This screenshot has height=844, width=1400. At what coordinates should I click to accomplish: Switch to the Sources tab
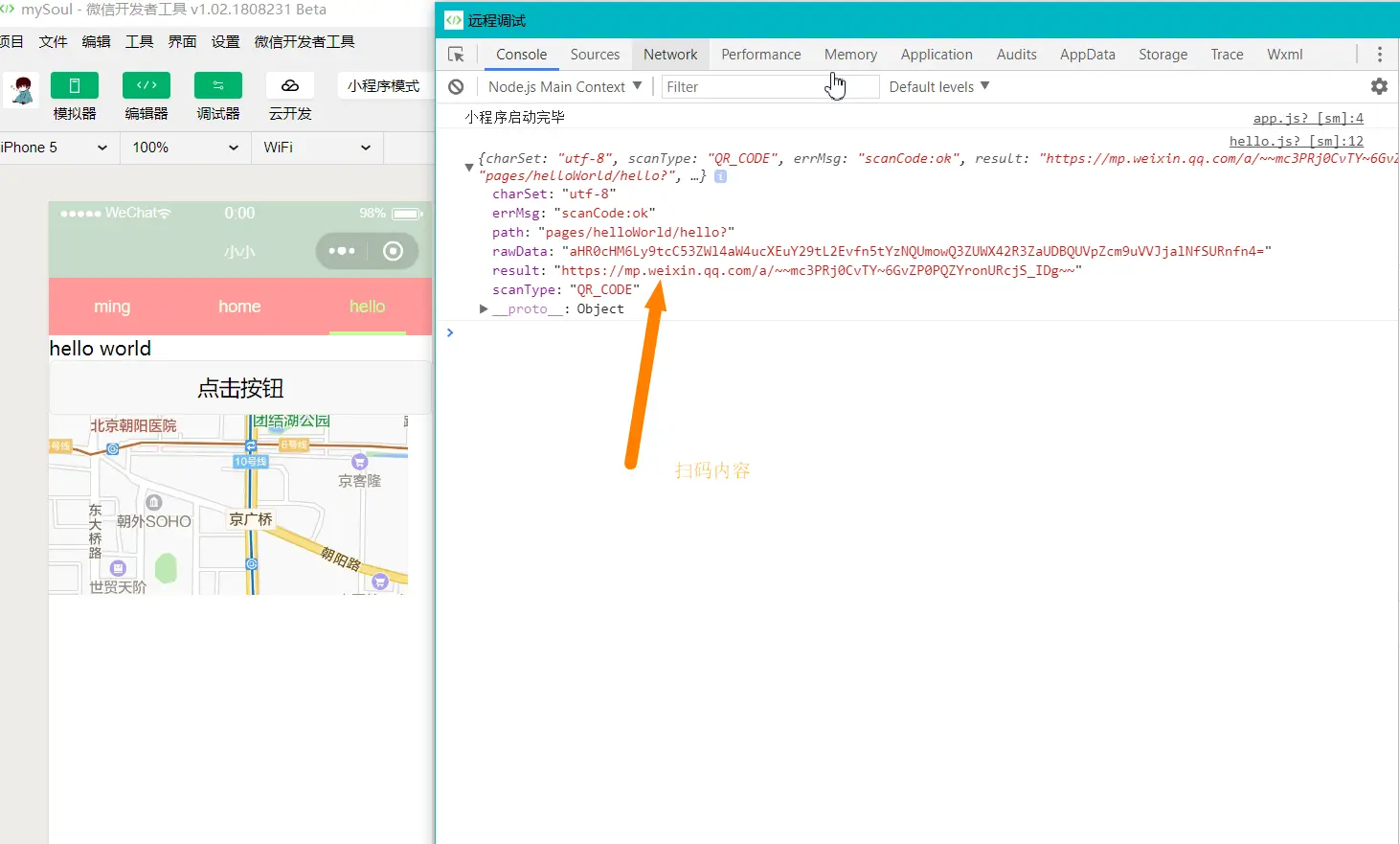(x=595, y=55)
